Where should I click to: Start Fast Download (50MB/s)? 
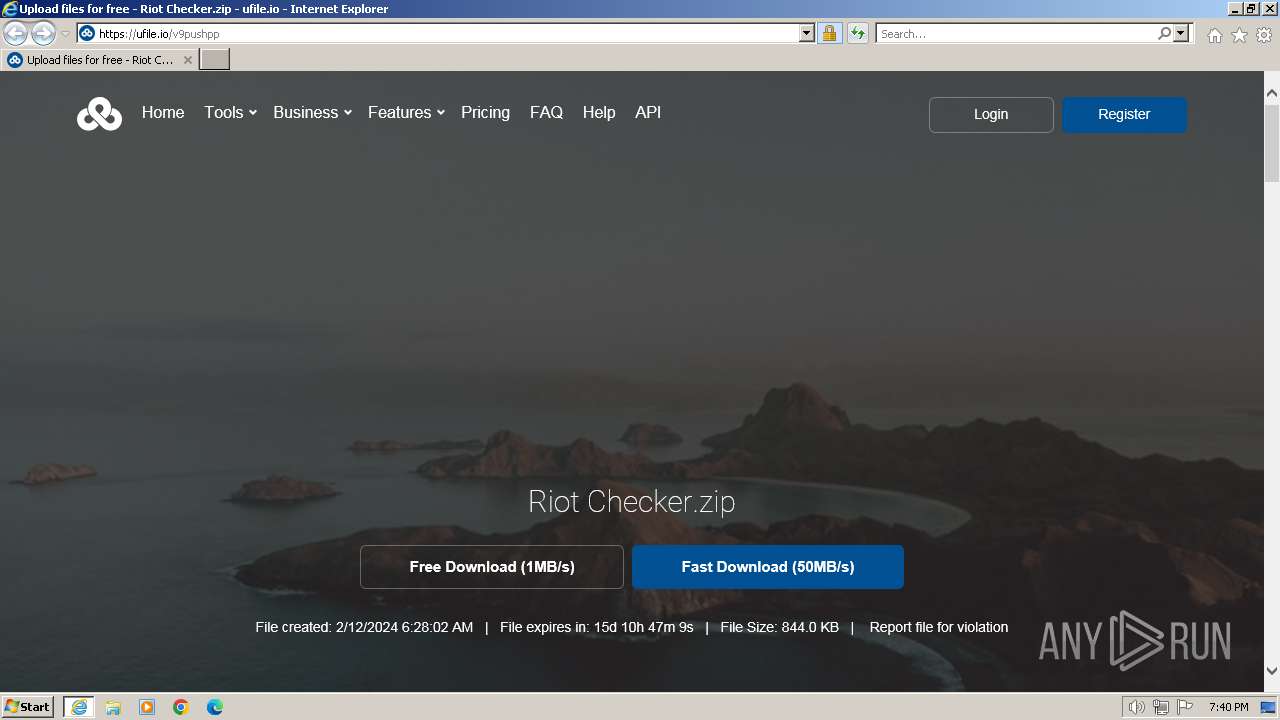click(x=768, y=567)
